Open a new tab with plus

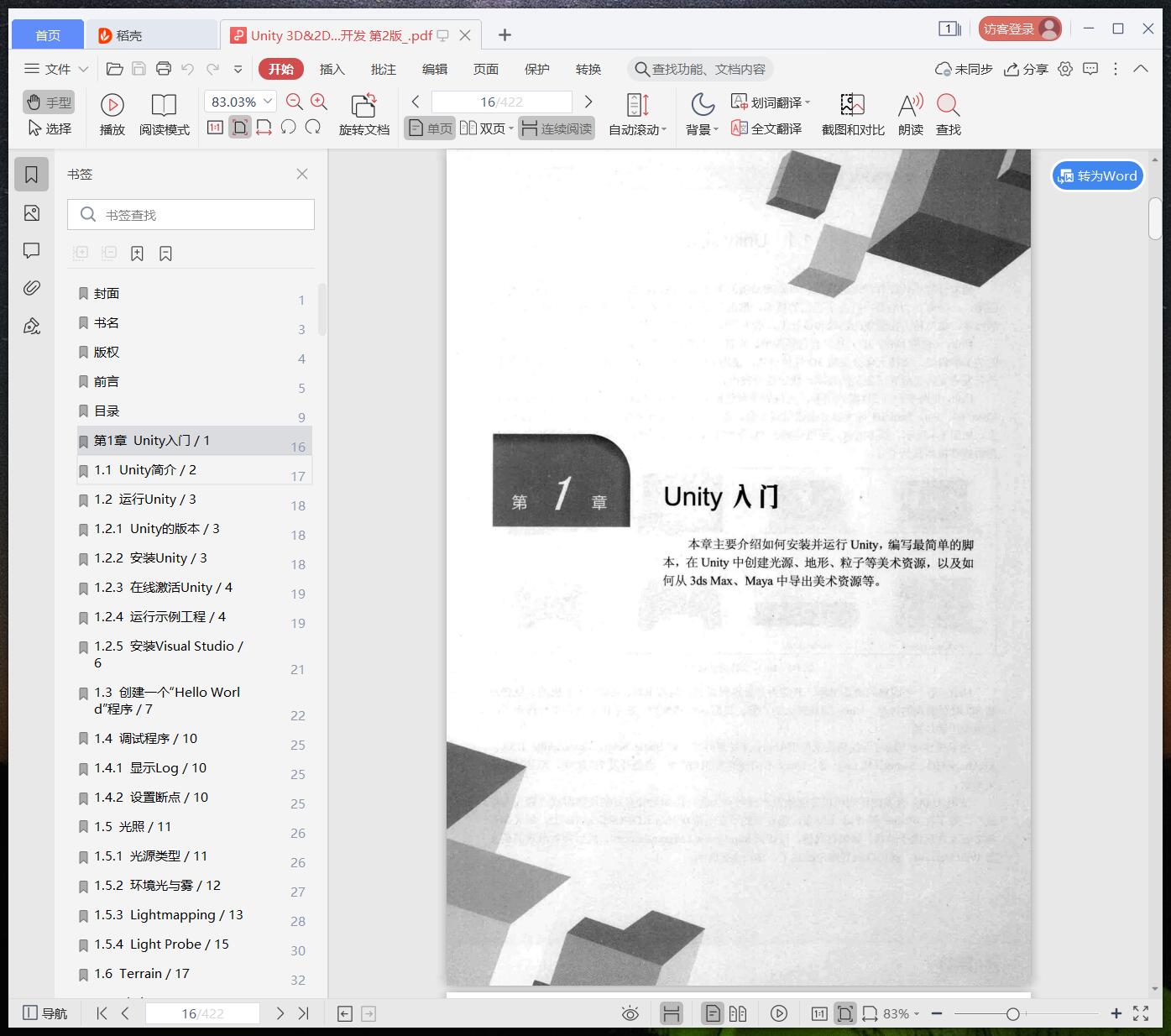pyautogui.click(x=504, y=34)
